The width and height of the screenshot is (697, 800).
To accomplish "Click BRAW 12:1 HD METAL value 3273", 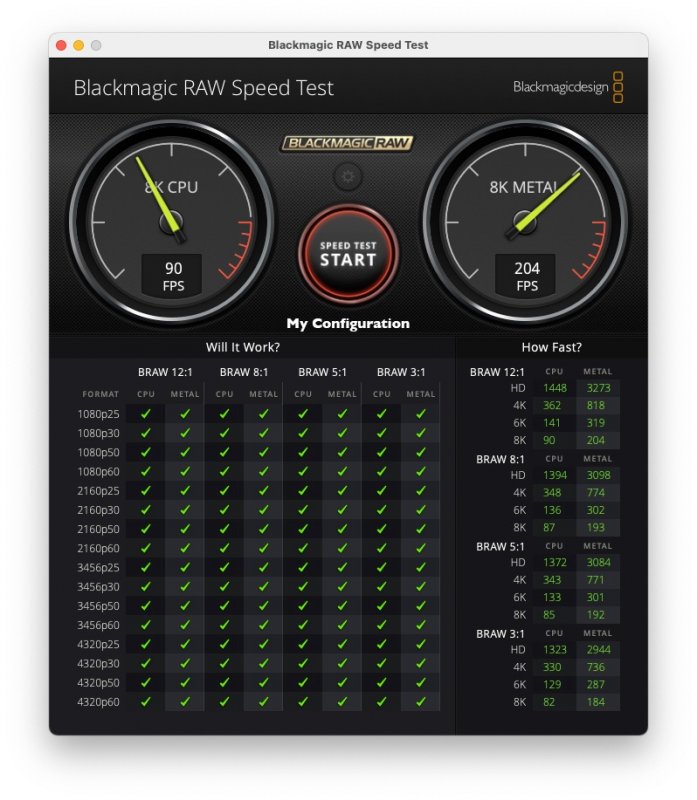I will coord(598,388).
